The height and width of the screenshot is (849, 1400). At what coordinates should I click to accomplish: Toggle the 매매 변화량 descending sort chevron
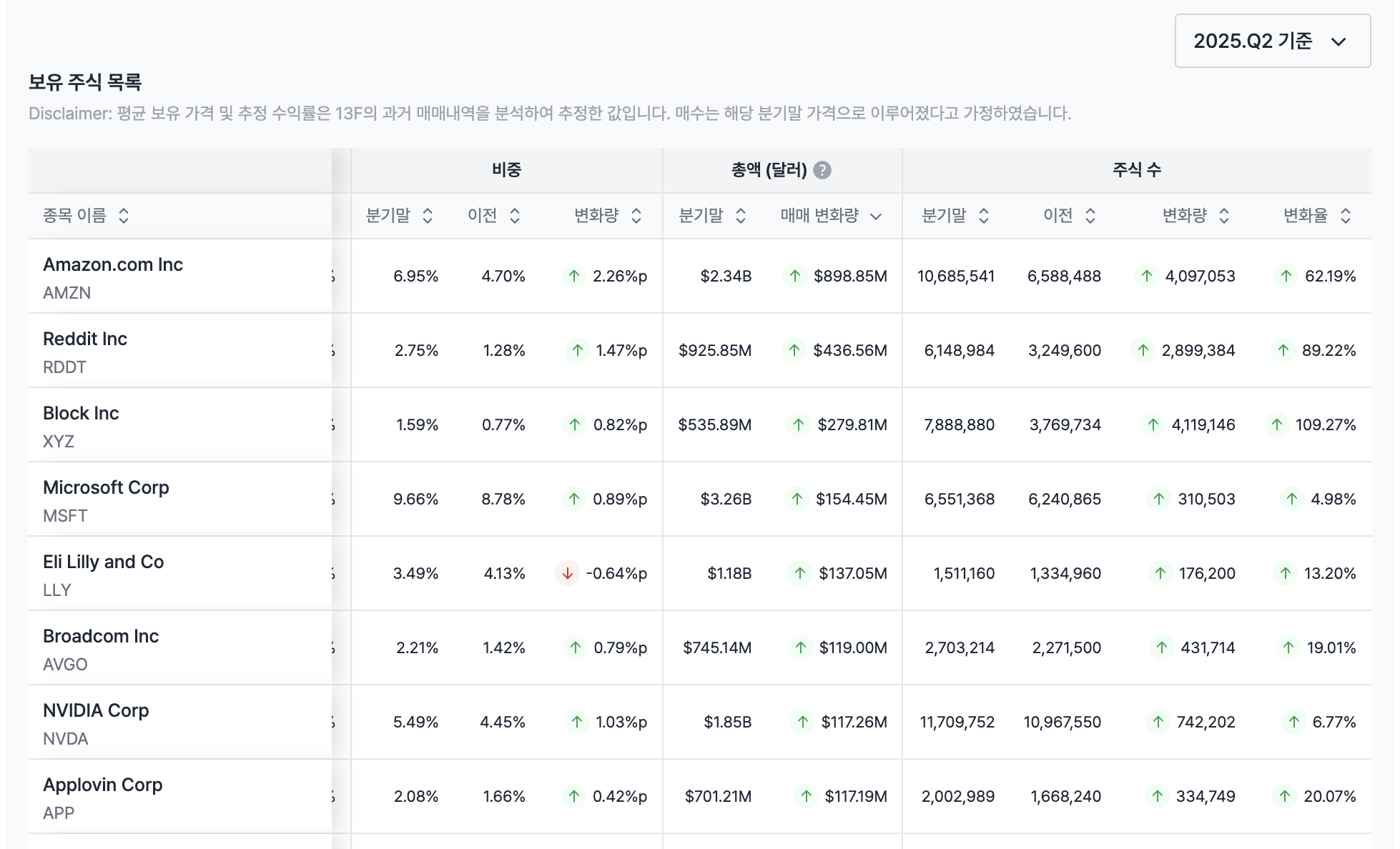click(876, 217)
